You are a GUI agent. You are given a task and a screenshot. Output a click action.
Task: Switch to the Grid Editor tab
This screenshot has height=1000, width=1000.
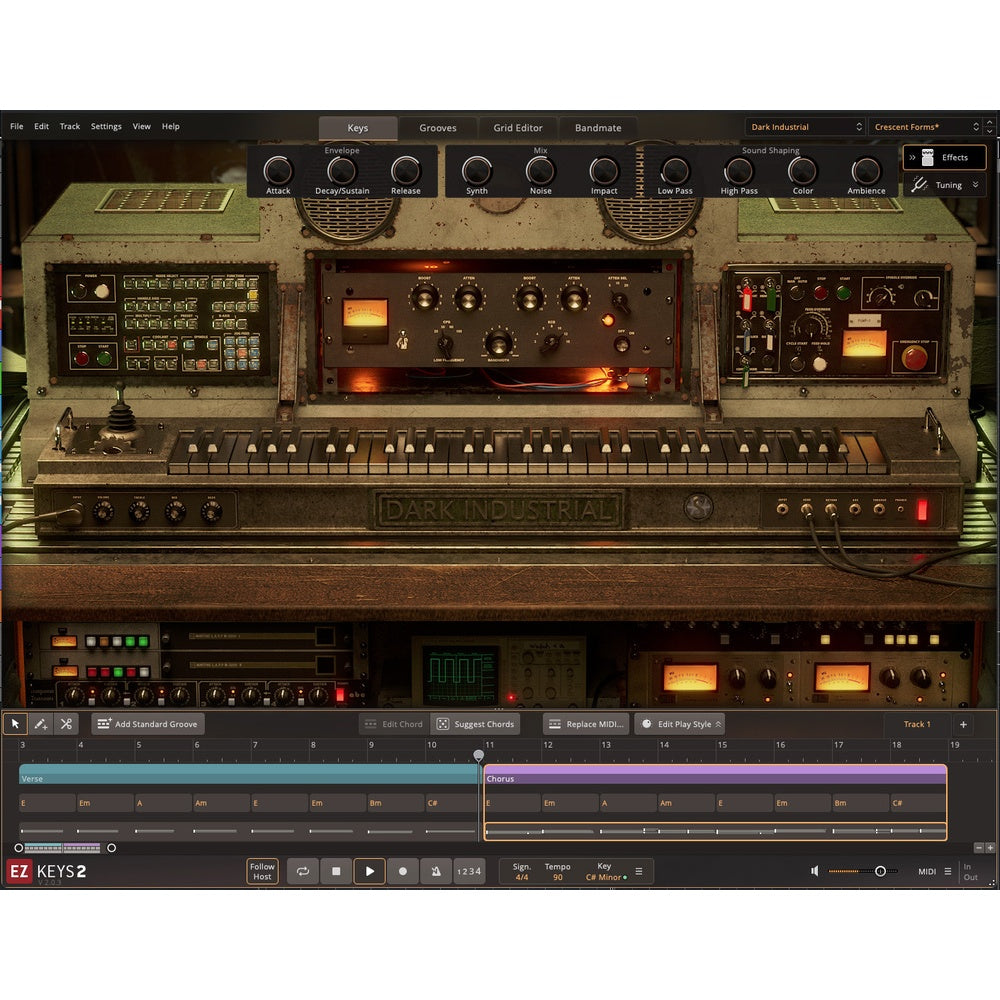[517, 127]
